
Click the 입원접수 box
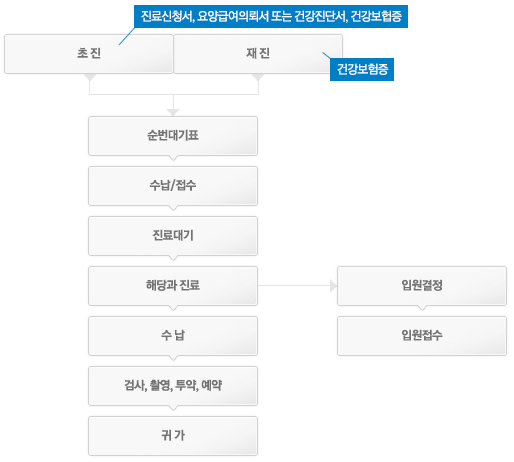coord(422,336)
